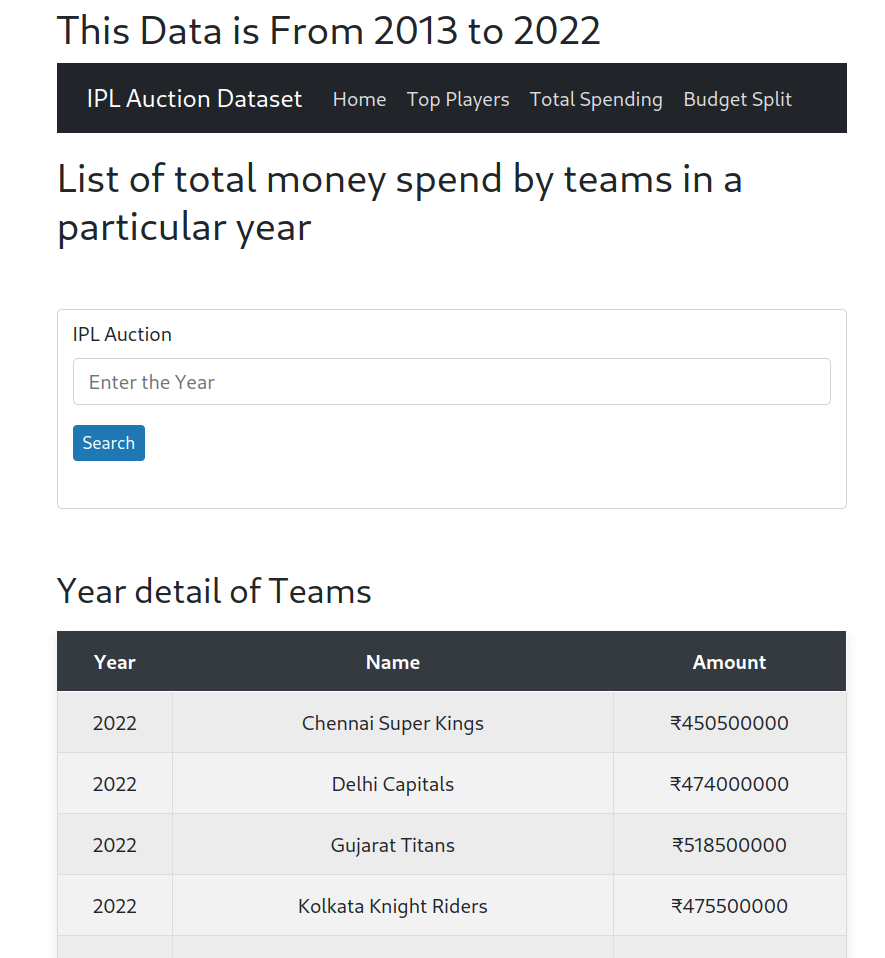Click the blue Search button
This screenshot has width=885, height=958.
point(109,443)
